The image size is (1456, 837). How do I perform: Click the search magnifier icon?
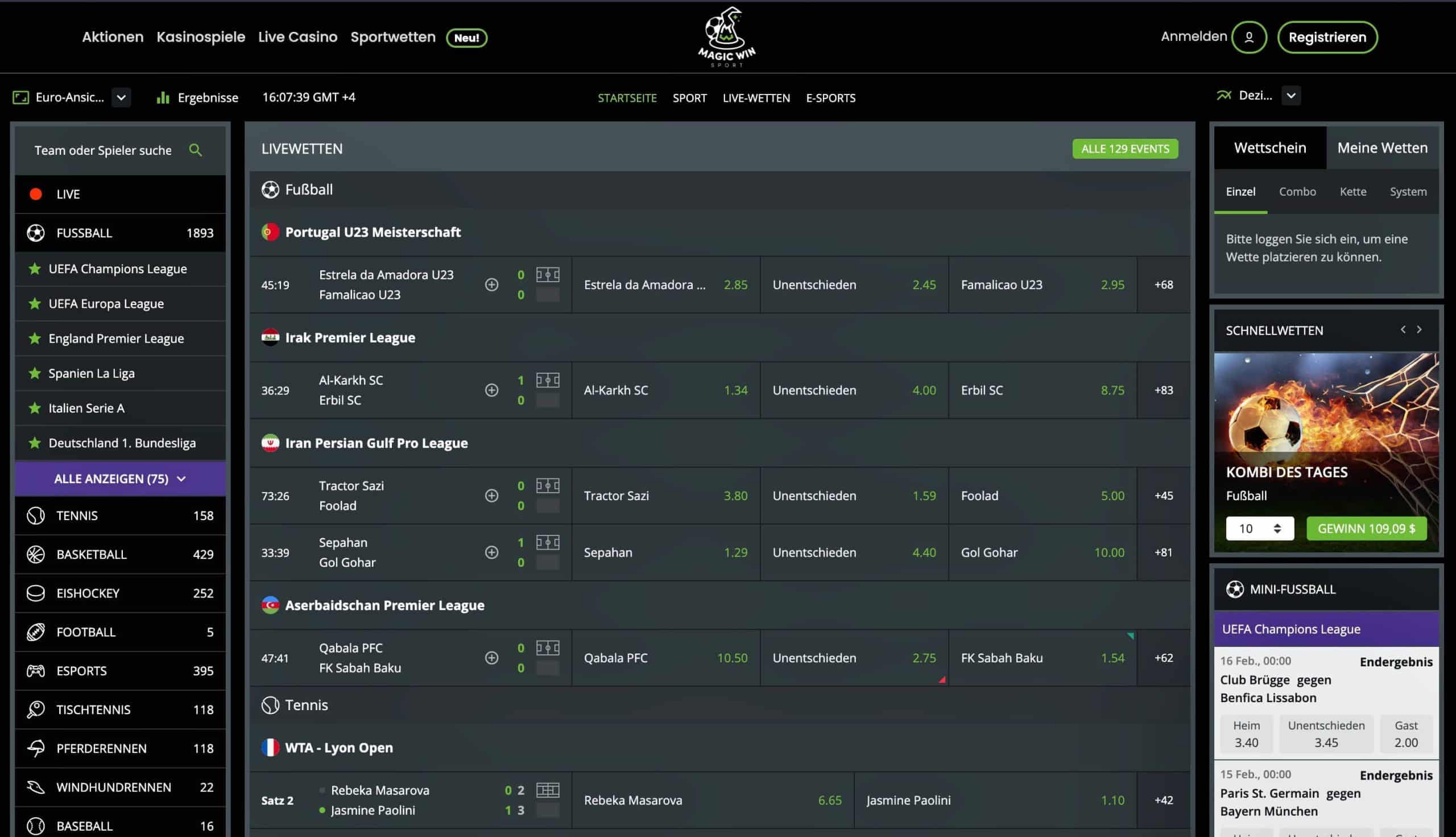click(x=195, y=150)
